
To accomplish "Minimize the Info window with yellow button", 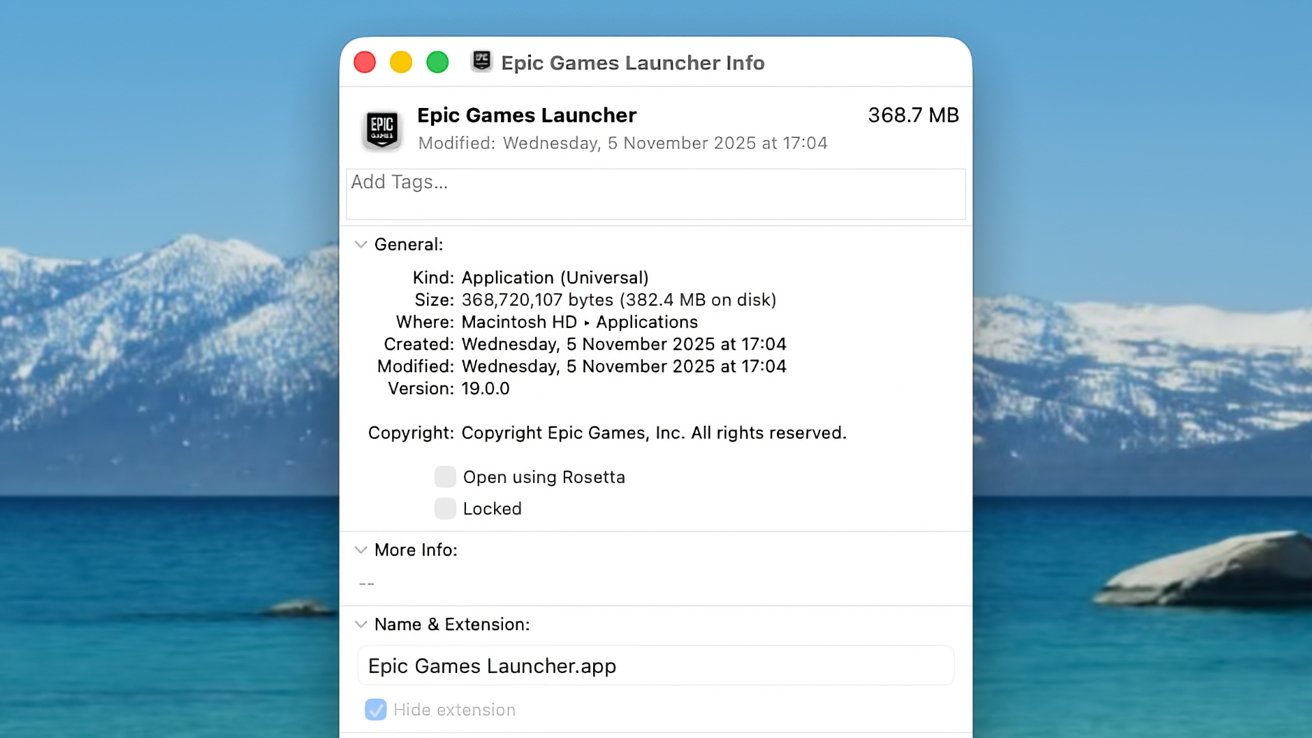I will 400,61.
